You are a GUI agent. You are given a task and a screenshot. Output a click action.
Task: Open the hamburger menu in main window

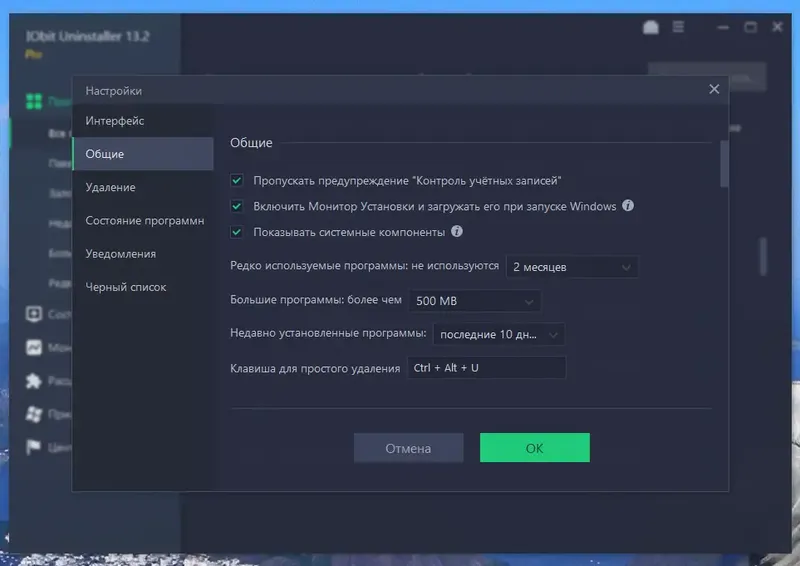click(678, 27)
